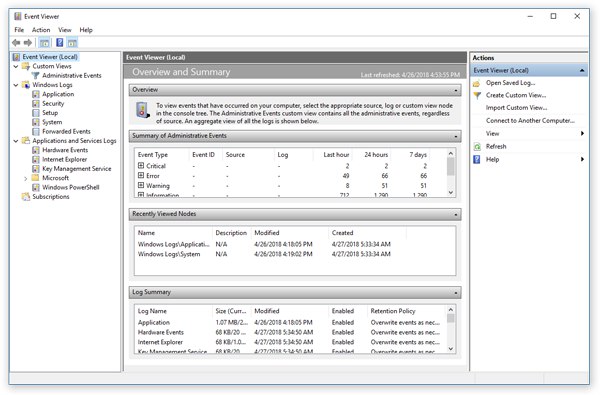Viewport: 600px width, 395px height.
Task: Collapse Applications and Services Logs node
Action: click(x=16, y=141)
